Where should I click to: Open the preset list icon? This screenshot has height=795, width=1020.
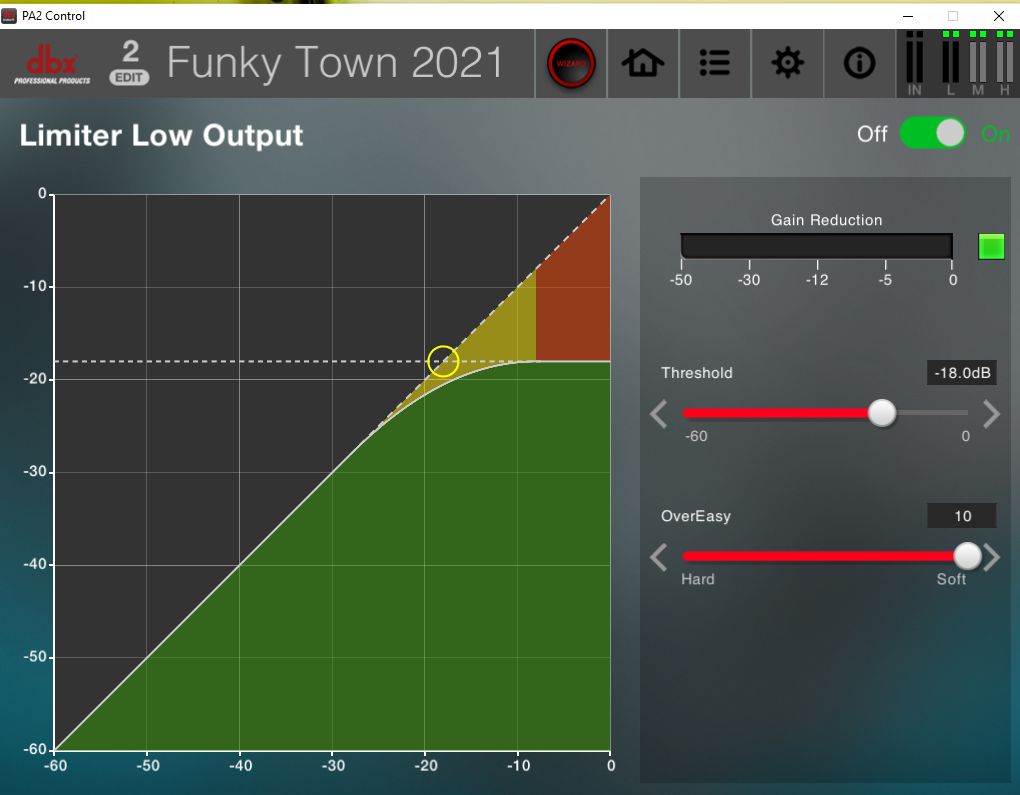coord(715,64)
